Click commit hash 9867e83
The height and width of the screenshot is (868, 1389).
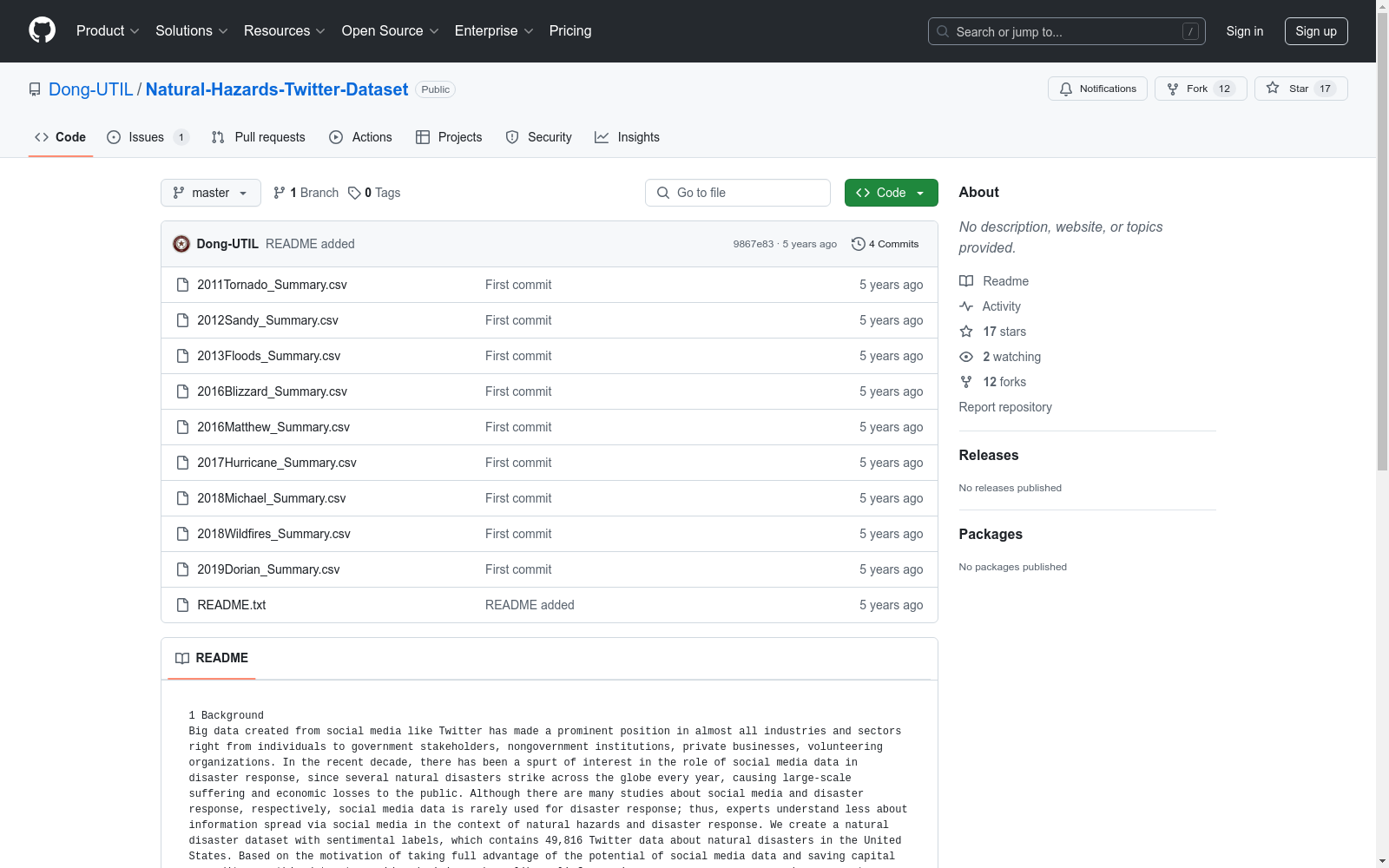pyautogui.click(x=754, y=244)
